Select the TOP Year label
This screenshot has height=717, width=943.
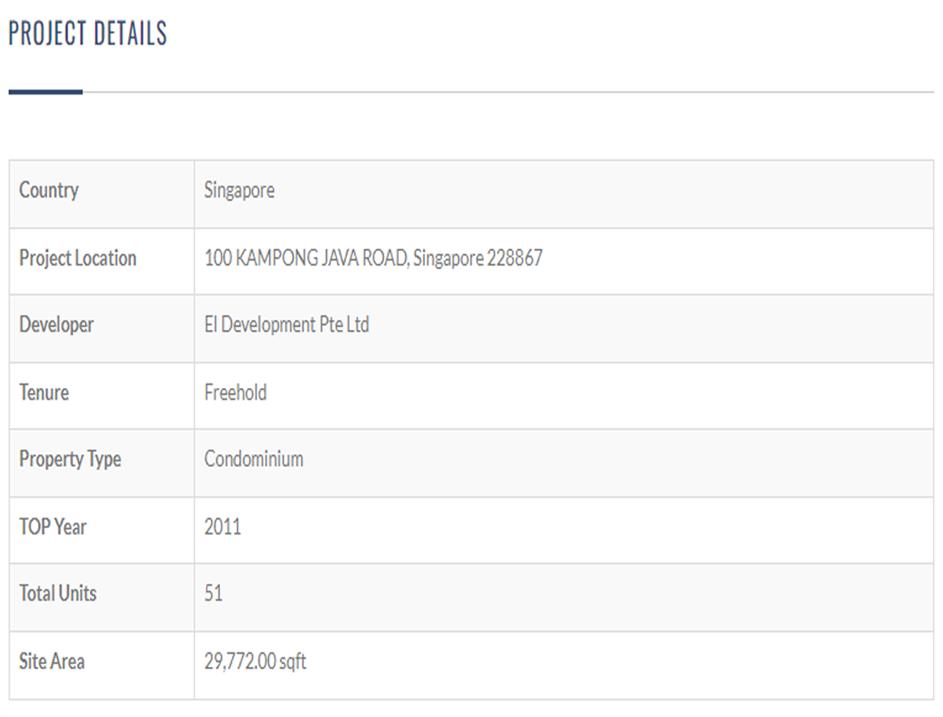pyautogui.click(x=53, y=526)
